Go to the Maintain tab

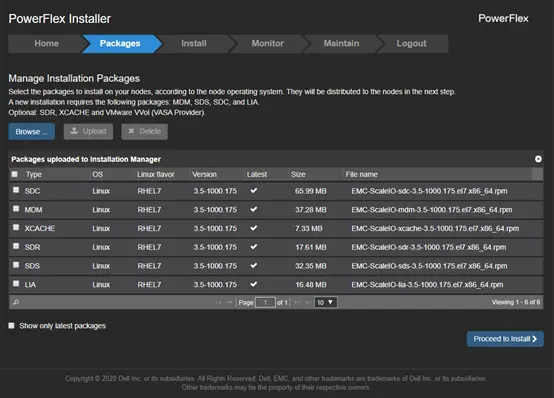[x=341, y=43]
